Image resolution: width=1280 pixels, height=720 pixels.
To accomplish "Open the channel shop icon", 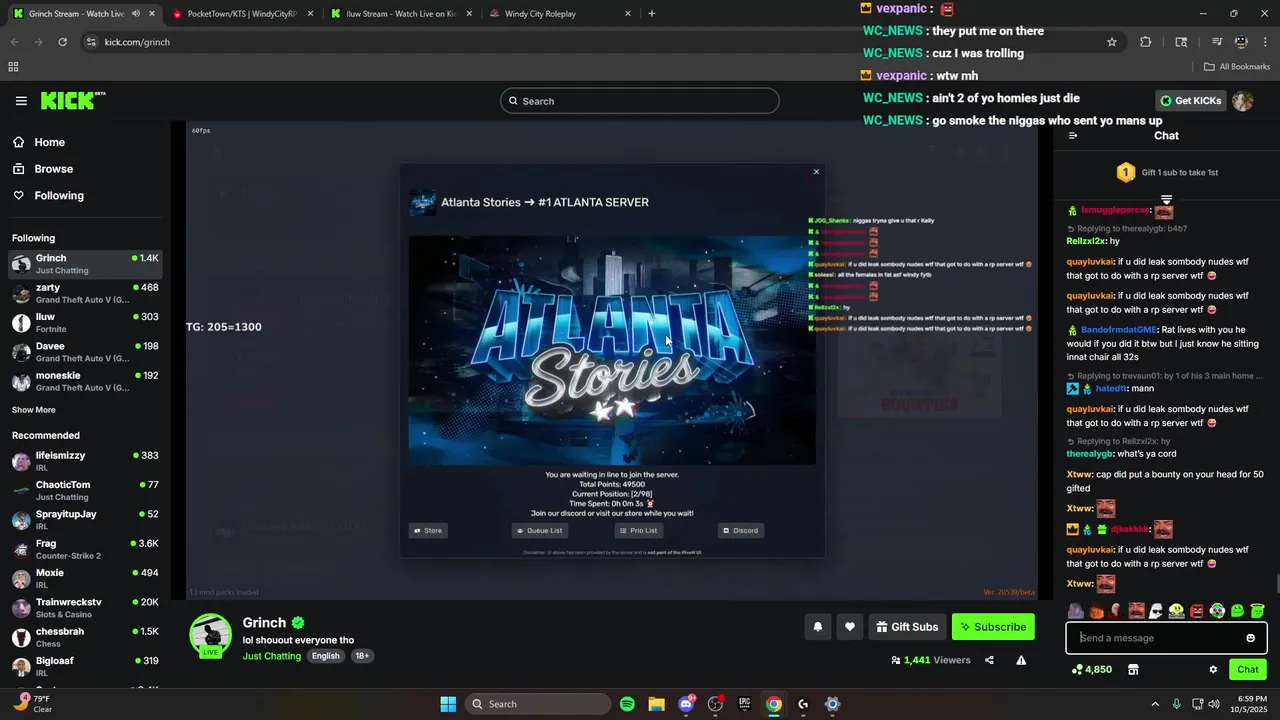I will pos(1133,669).
